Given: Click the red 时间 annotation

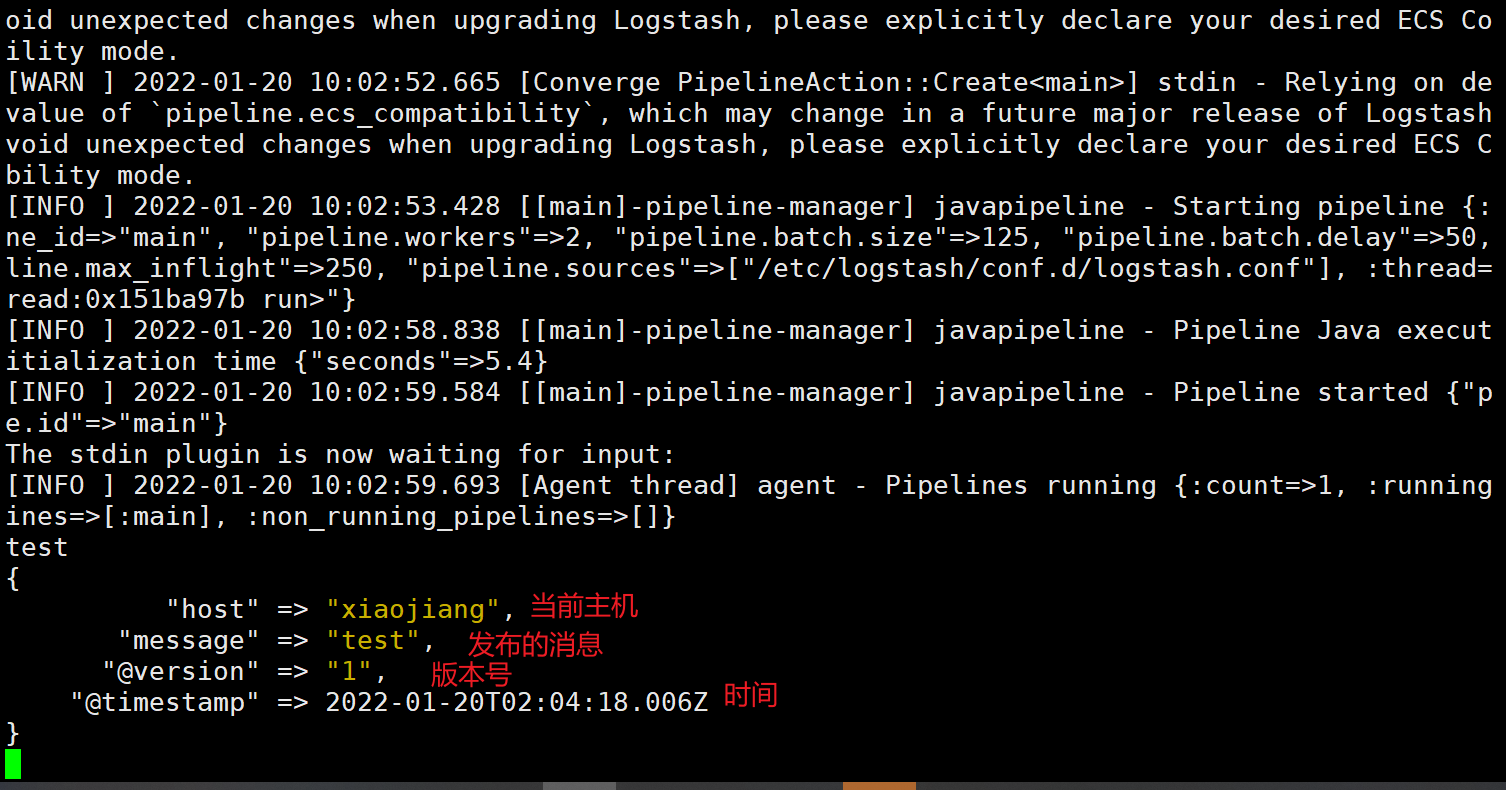Looking at the screenshot, I should (750, 695).
